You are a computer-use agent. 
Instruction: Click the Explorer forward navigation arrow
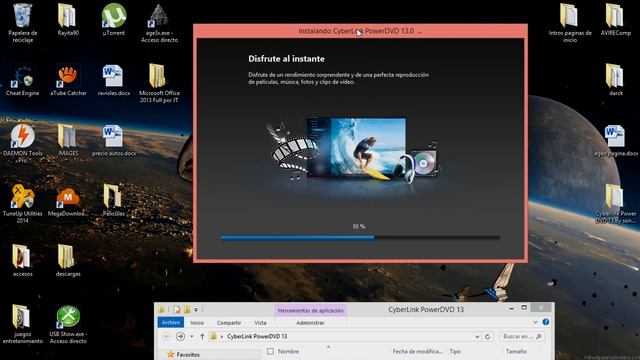pyautogui.click(x=180, y=336)
